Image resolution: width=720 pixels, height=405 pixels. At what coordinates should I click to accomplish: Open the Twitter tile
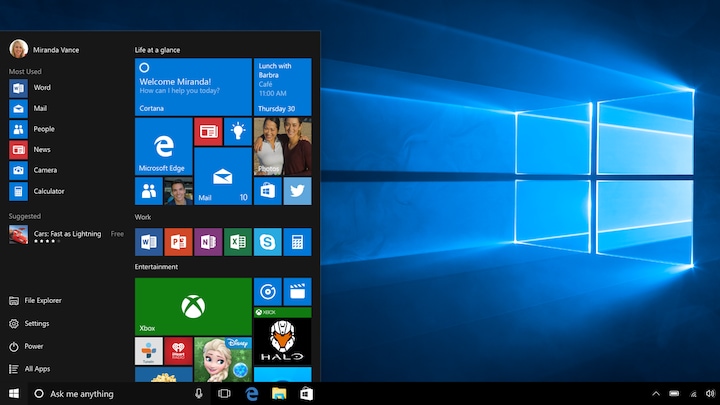point(298,191)
